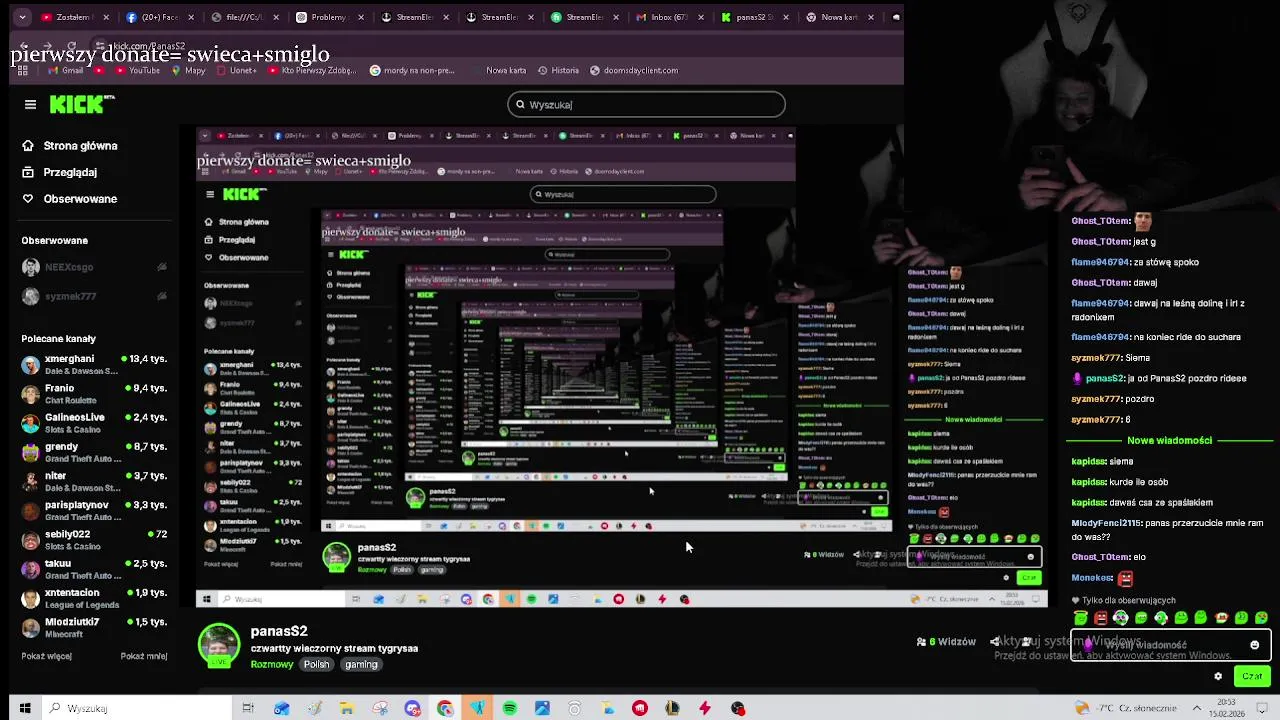Open the doomsdayclient.com bookmark
The width and height of the screenshot is (1280, 720).
coord(634,71)
